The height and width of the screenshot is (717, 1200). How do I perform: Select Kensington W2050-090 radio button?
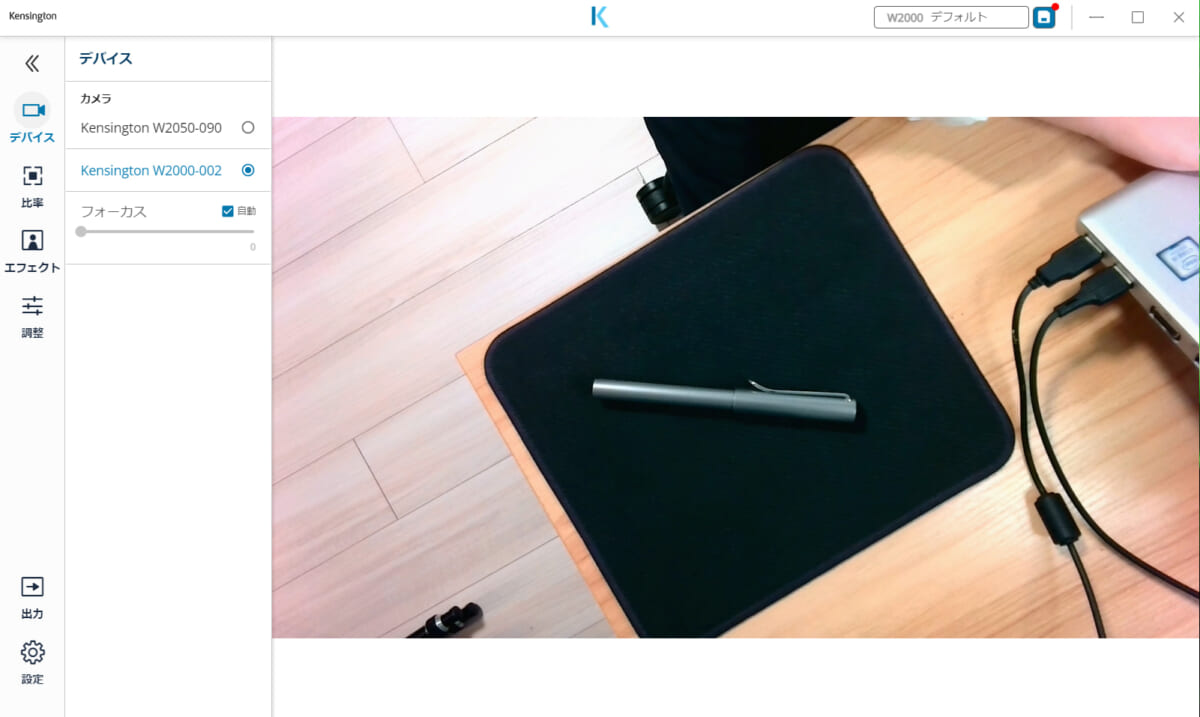pos(248,128)
